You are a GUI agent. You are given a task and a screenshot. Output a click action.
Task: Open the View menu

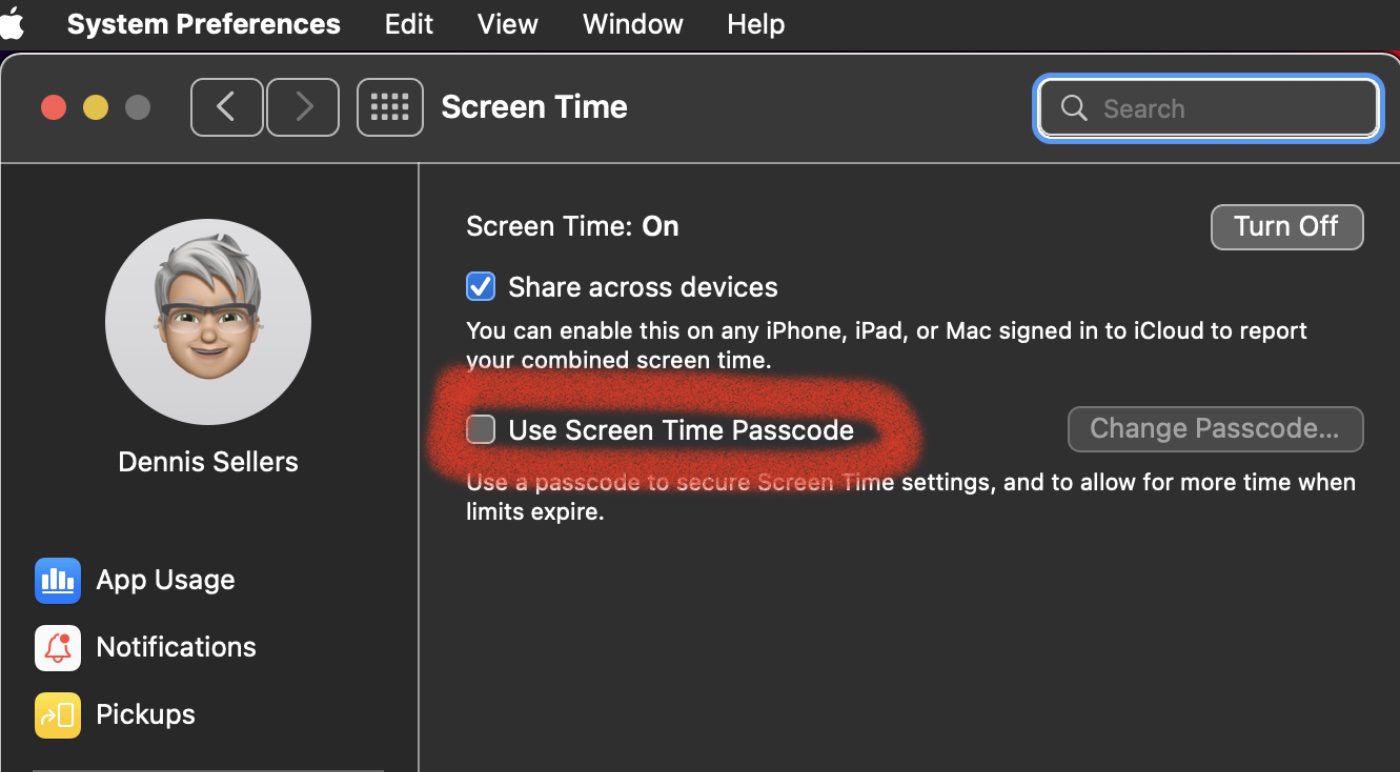(x=508, y=24)
